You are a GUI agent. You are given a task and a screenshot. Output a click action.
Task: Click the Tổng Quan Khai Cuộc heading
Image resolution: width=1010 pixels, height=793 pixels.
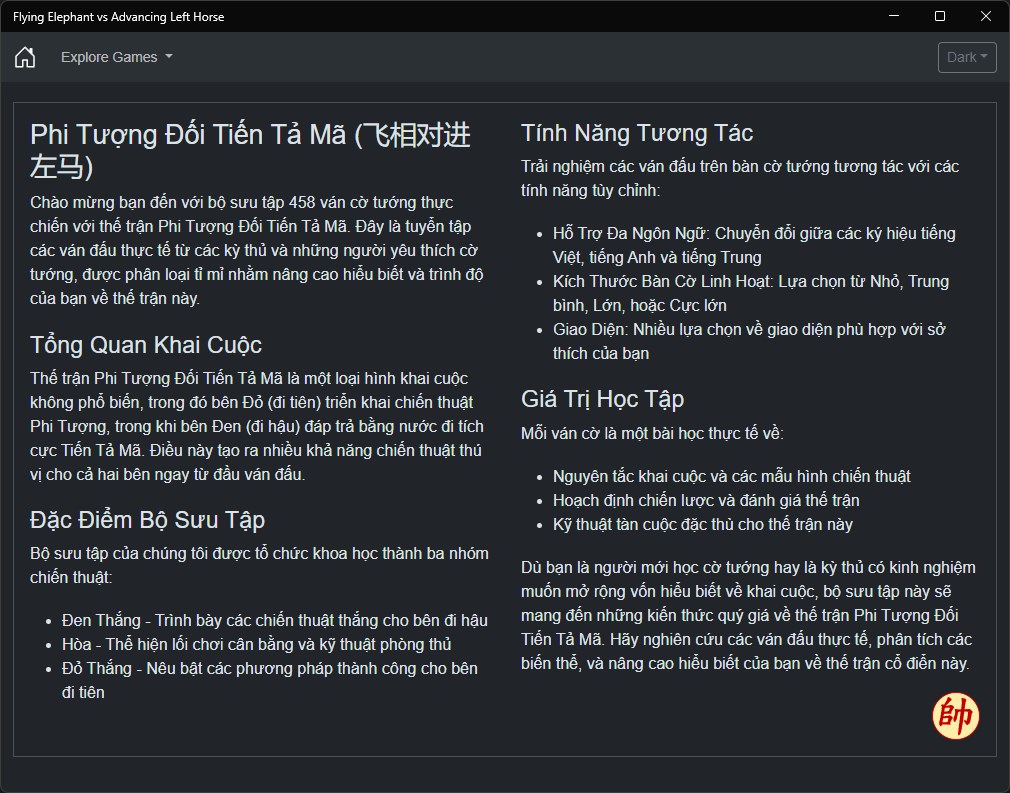[146, 345]
